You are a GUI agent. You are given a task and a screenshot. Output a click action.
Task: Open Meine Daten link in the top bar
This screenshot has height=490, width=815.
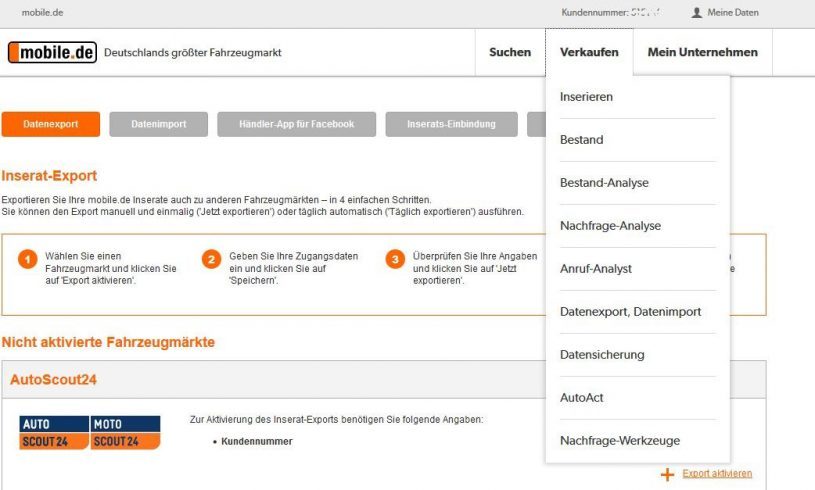pos(732,12)
